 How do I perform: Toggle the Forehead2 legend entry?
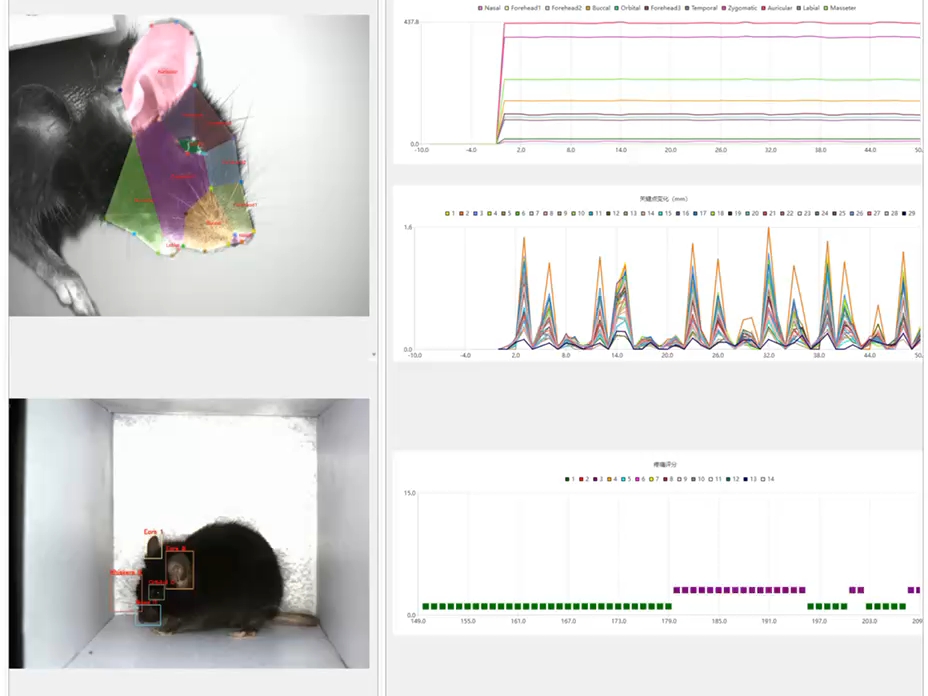click(563, 8)
